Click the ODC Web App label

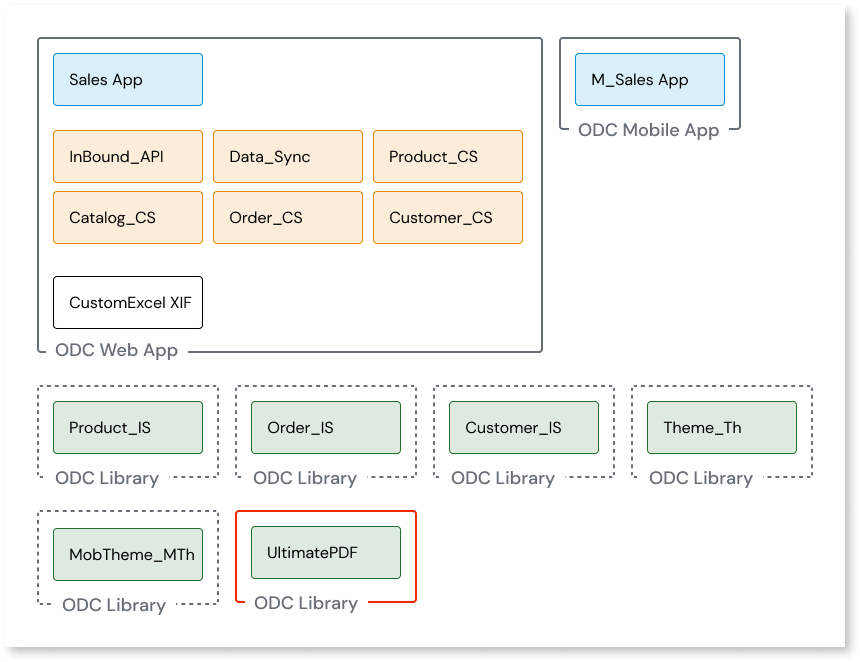pyautogui.click(x=116, y=350)
